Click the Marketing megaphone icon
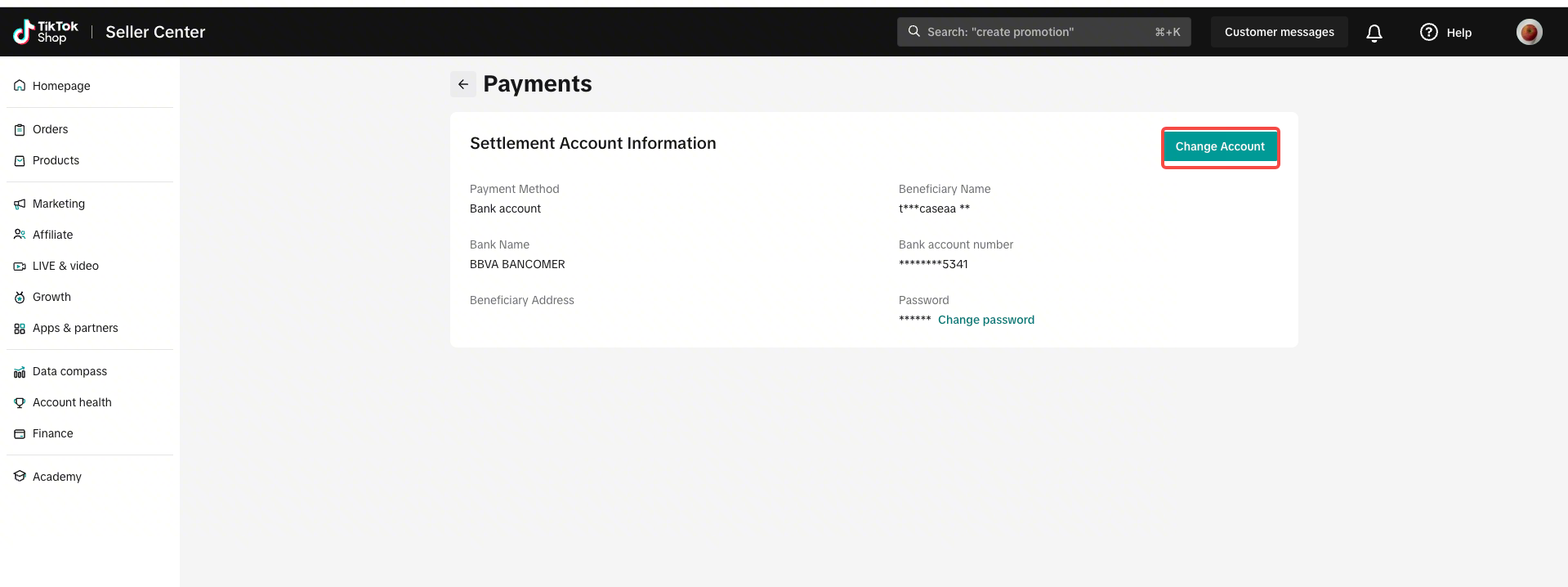The width and height of the screenshot is (1568, 587). coord(20,204)
